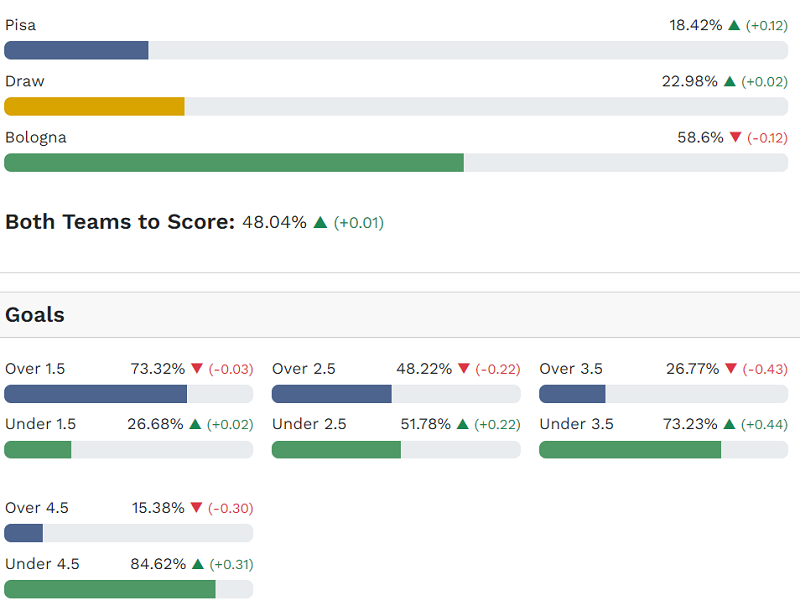This screenshot has height=616, width=800.
Task: Click green up arrow beside Draw 22.98%
Action: point(729,81)
